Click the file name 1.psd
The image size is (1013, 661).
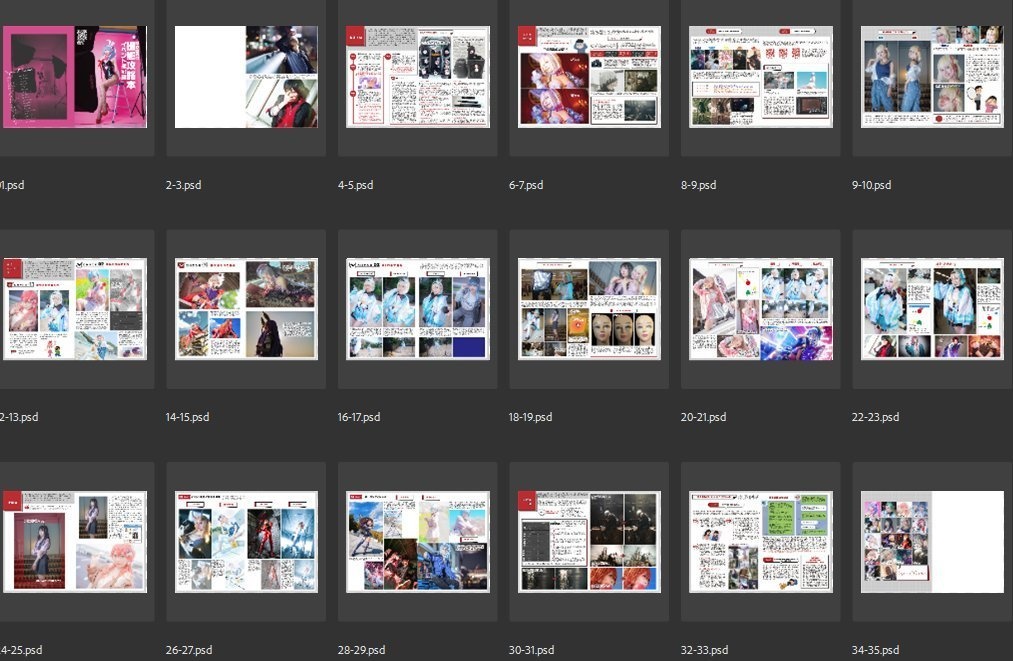click(x=12, y=185)
